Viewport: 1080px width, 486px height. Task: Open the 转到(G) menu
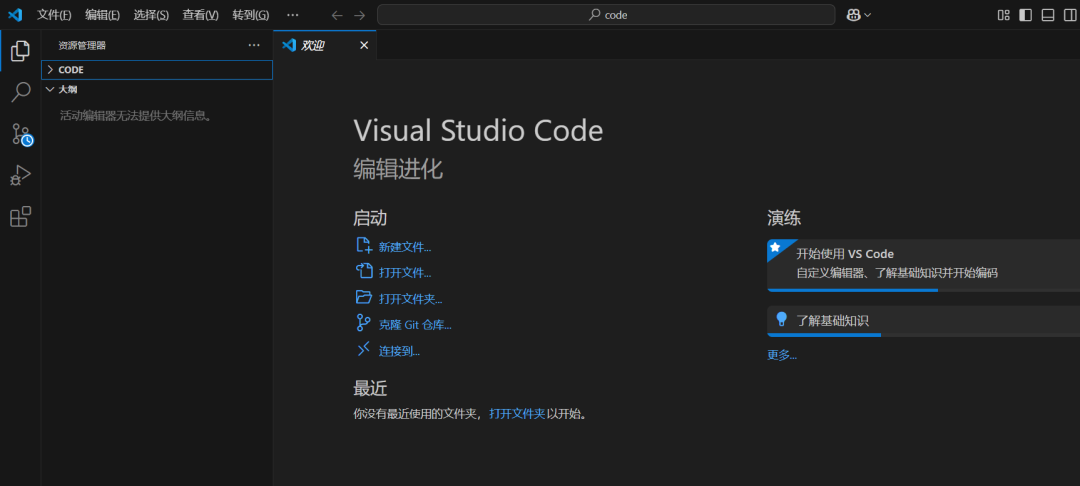[x=251, y=15]
